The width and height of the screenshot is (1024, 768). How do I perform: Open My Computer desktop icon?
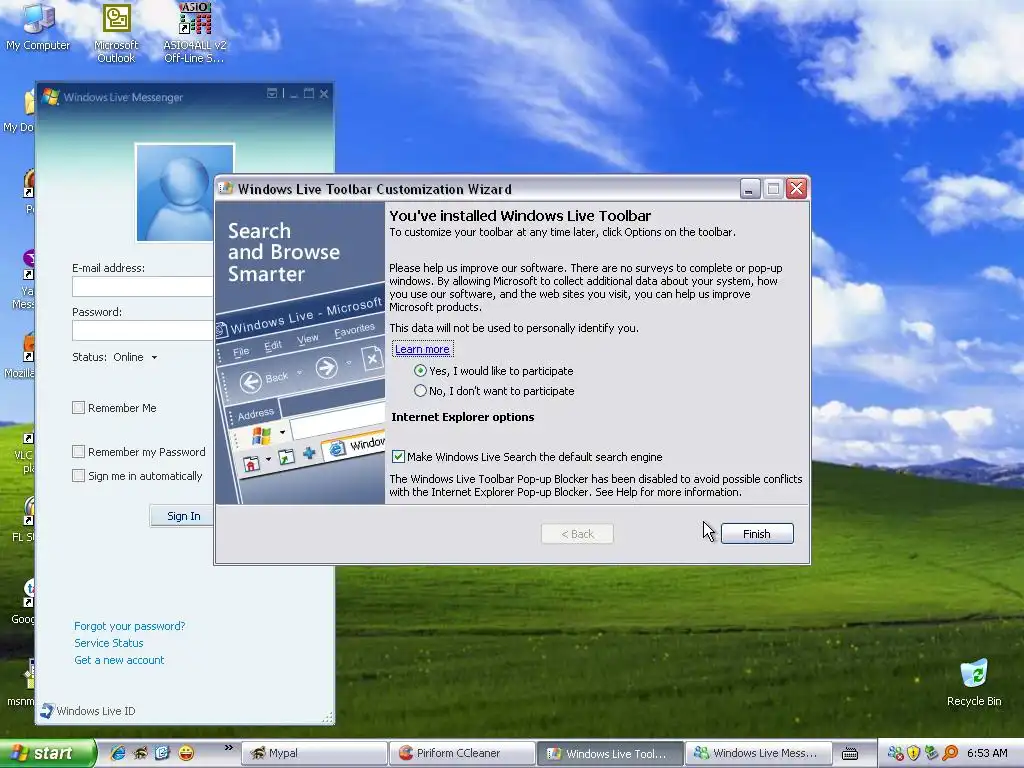38,26
